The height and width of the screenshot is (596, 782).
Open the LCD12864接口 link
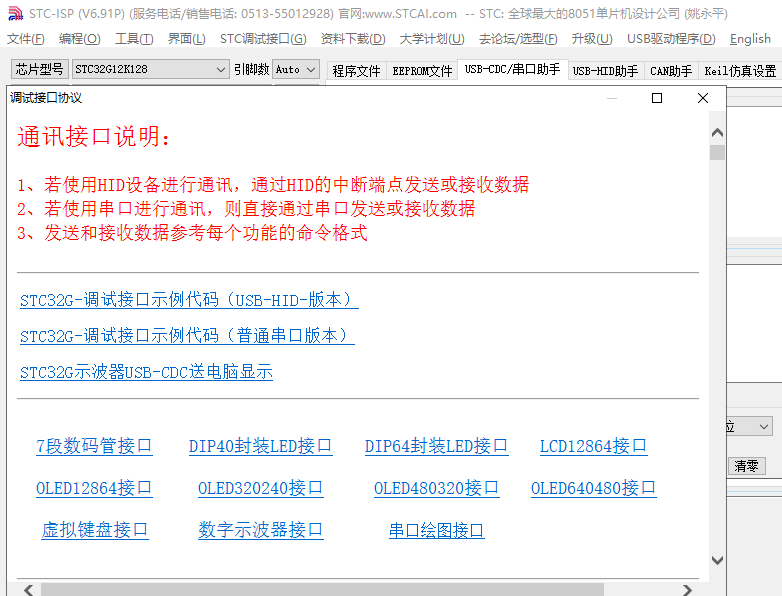[x=593, y=446]
